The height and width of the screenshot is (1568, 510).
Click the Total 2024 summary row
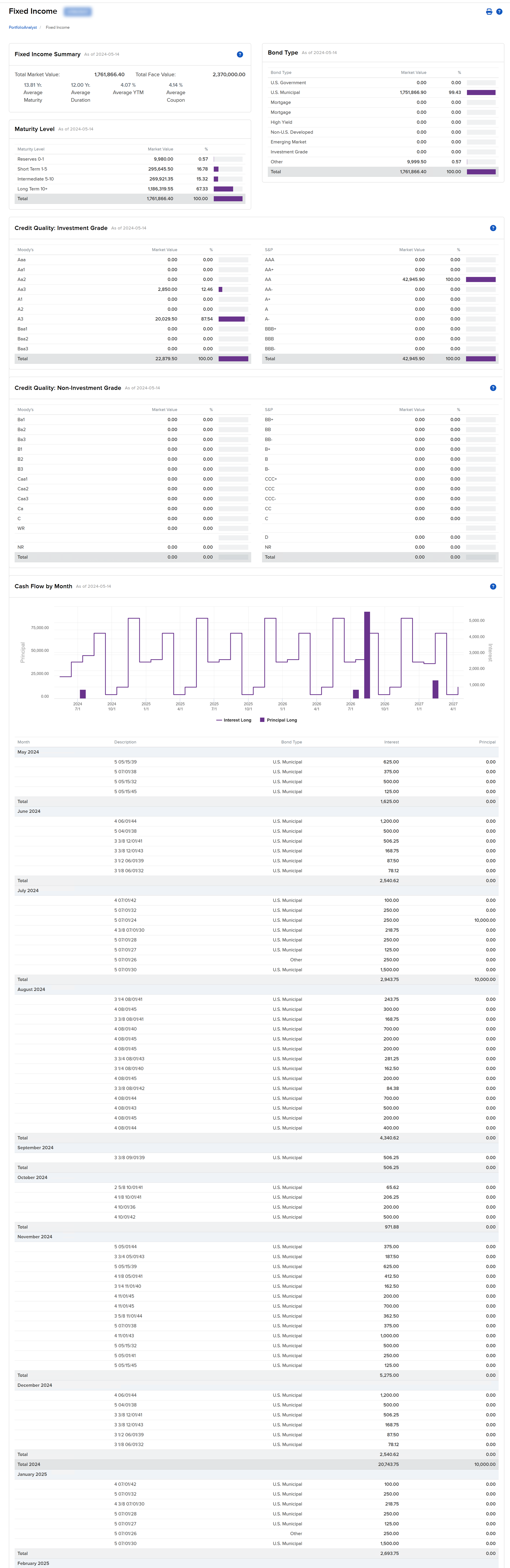click(256, 1465)
